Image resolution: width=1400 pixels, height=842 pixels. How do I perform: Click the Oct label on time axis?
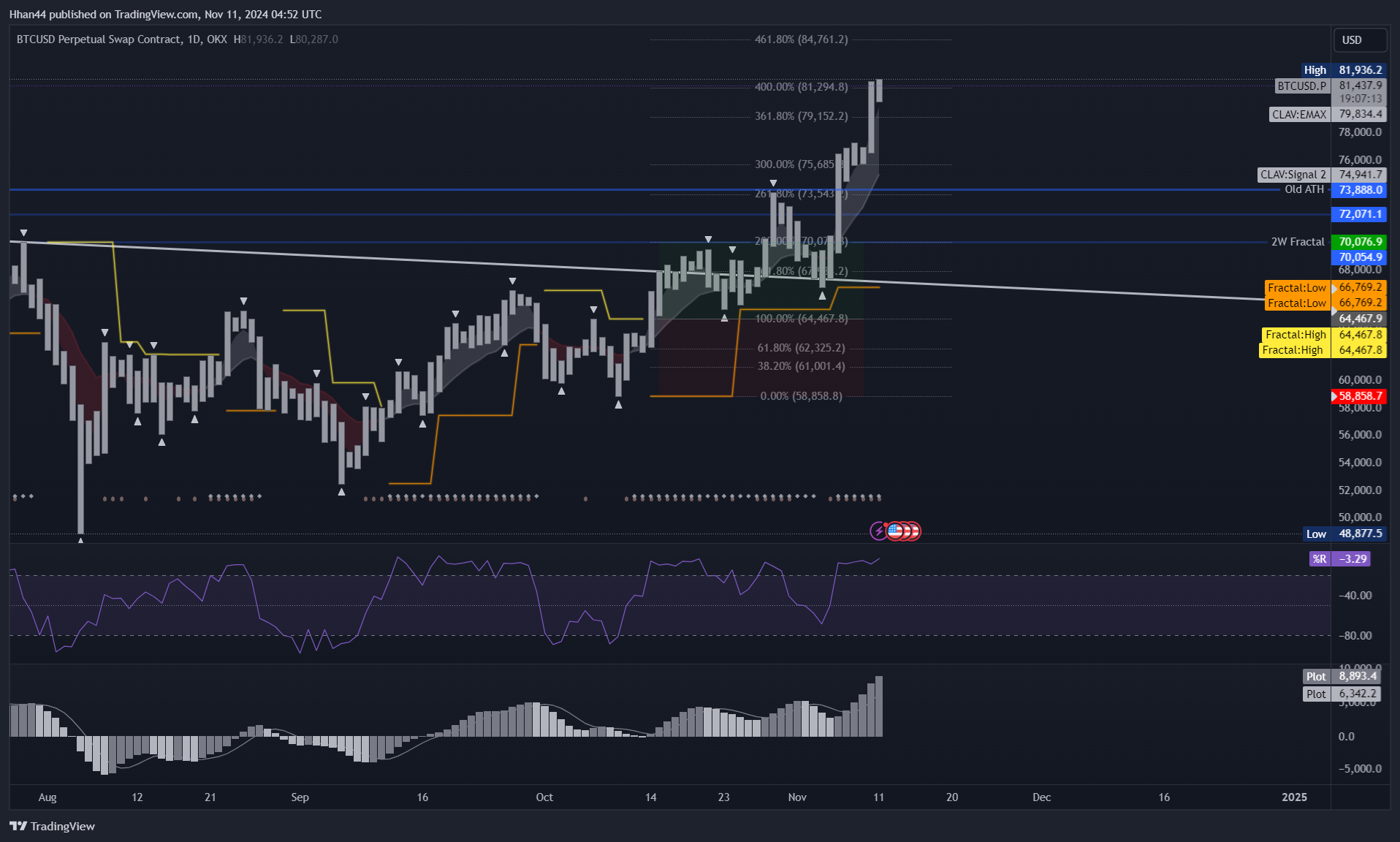[544, 797]
